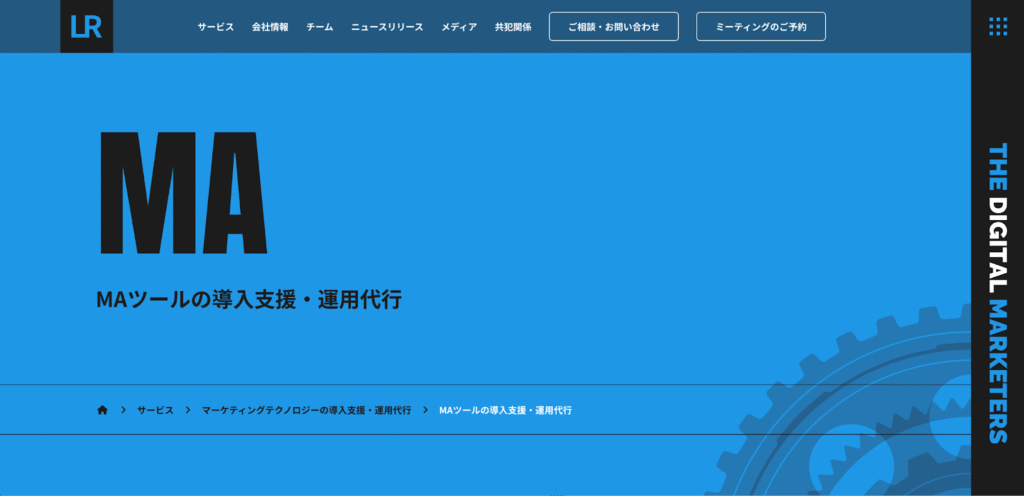The image size is (1024, 496).
Task: Click the chevron before MAツール breadcrumb
Action: coord(425,410)
